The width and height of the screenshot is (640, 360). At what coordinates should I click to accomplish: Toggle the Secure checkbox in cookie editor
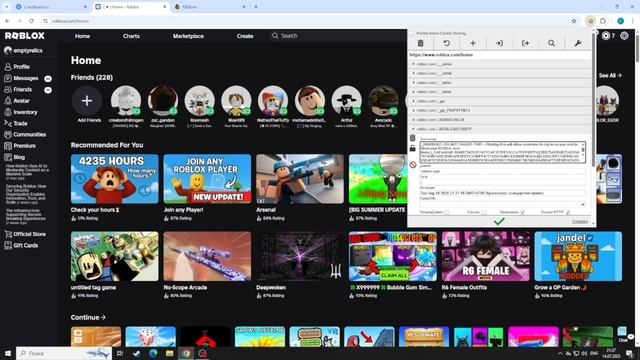(522, 212)
